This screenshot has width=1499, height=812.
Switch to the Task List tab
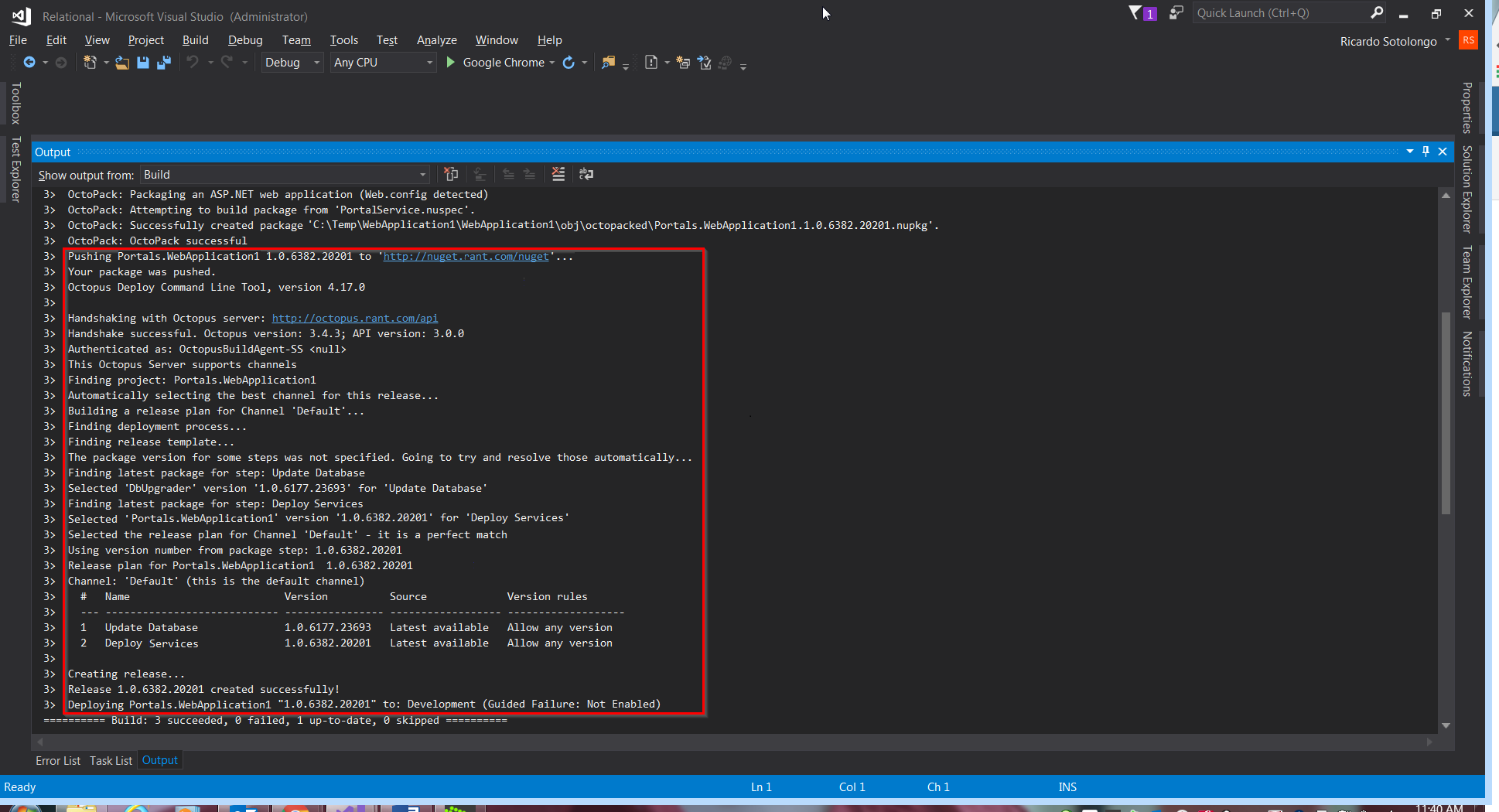pos(111,760)
